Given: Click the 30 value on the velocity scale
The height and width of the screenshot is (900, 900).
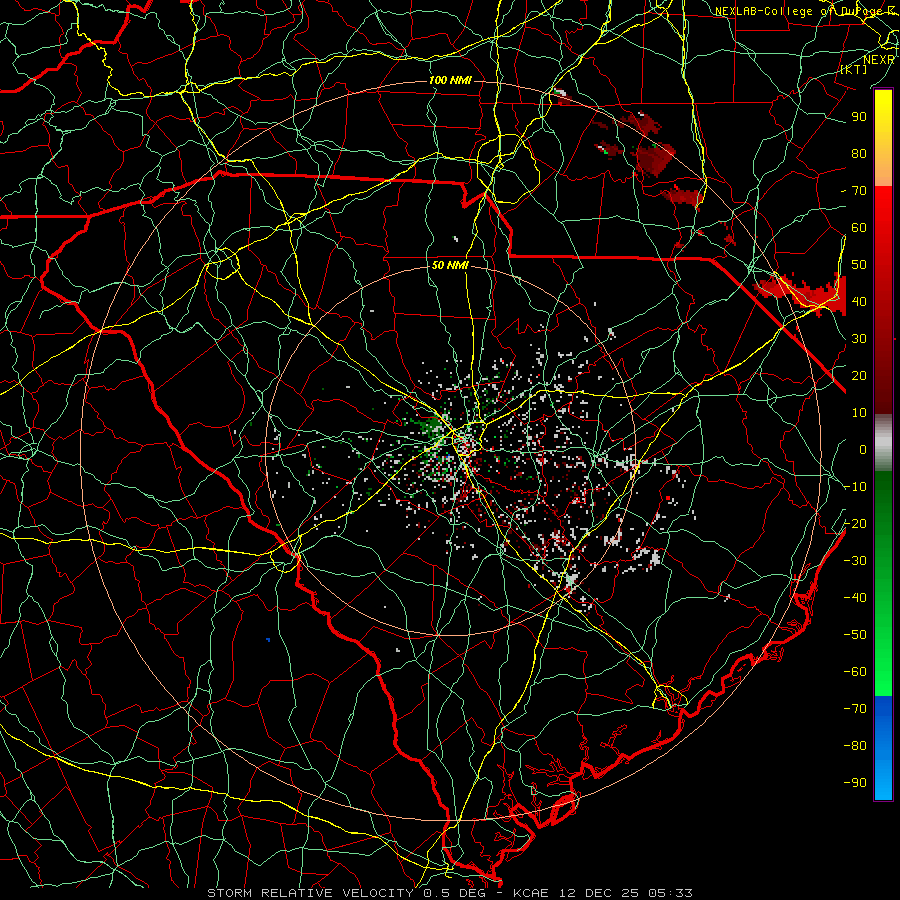Looking at the screenshot, I should click(859, 339).
